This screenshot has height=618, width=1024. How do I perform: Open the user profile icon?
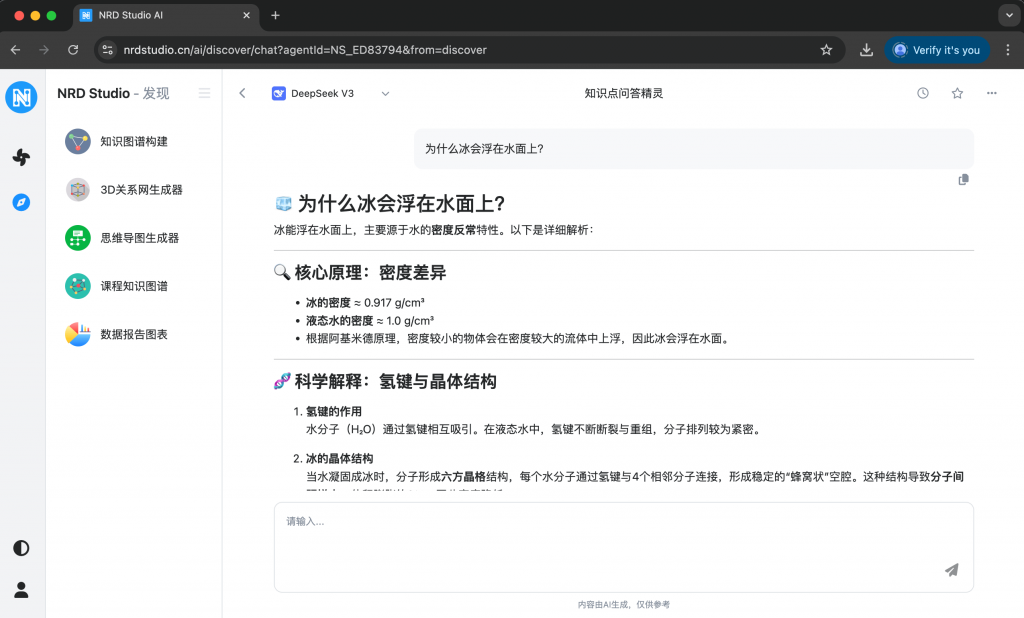21,590
